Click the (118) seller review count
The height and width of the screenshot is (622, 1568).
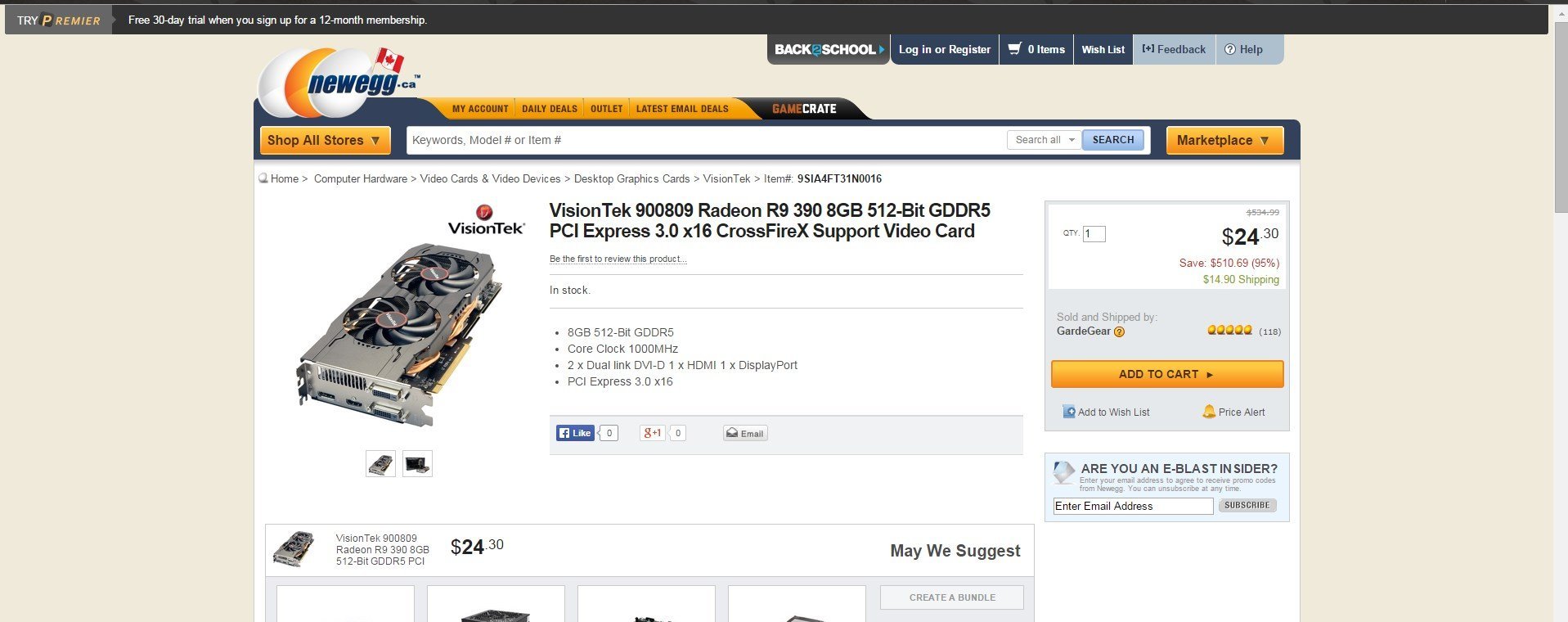pyautogui.click(x=1270, y=331)
